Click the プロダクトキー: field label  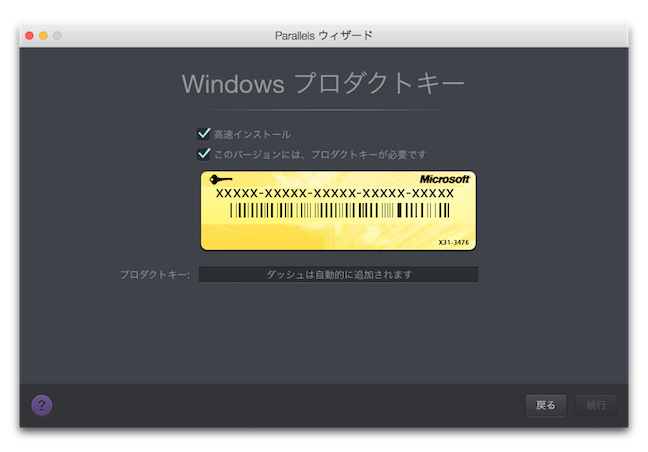pos(155,274)
